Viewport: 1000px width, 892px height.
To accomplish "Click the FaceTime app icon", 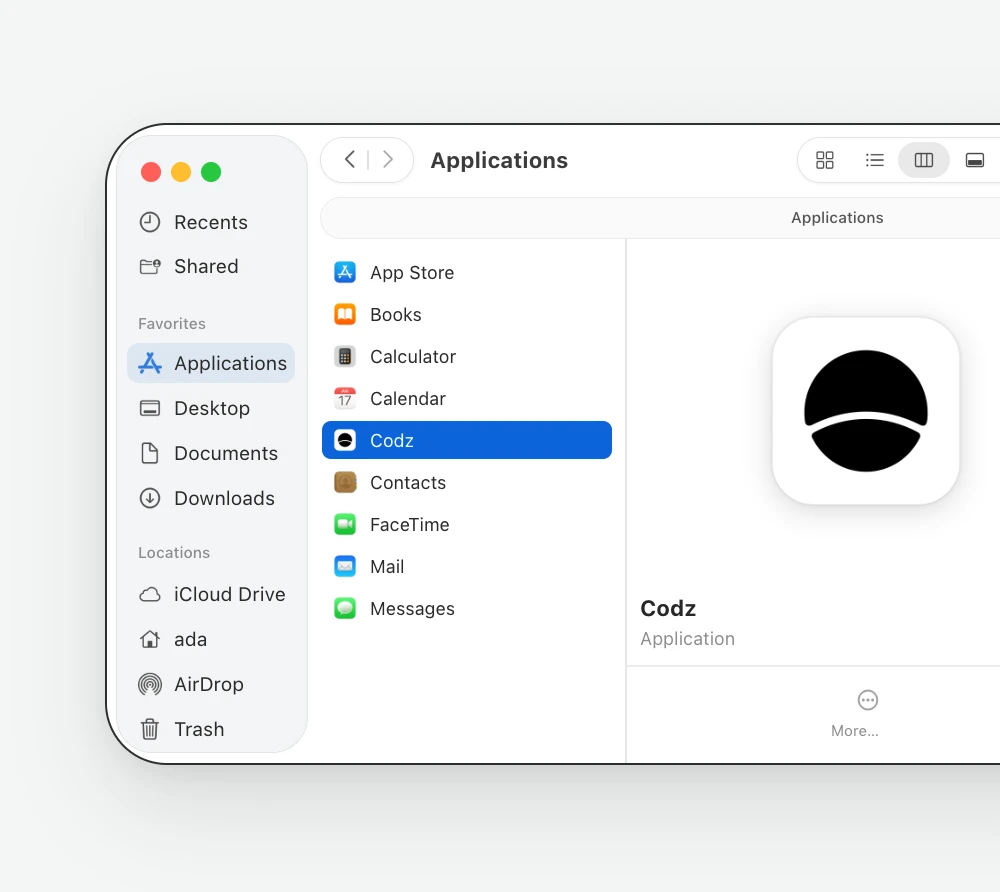I will click(345, 525).
